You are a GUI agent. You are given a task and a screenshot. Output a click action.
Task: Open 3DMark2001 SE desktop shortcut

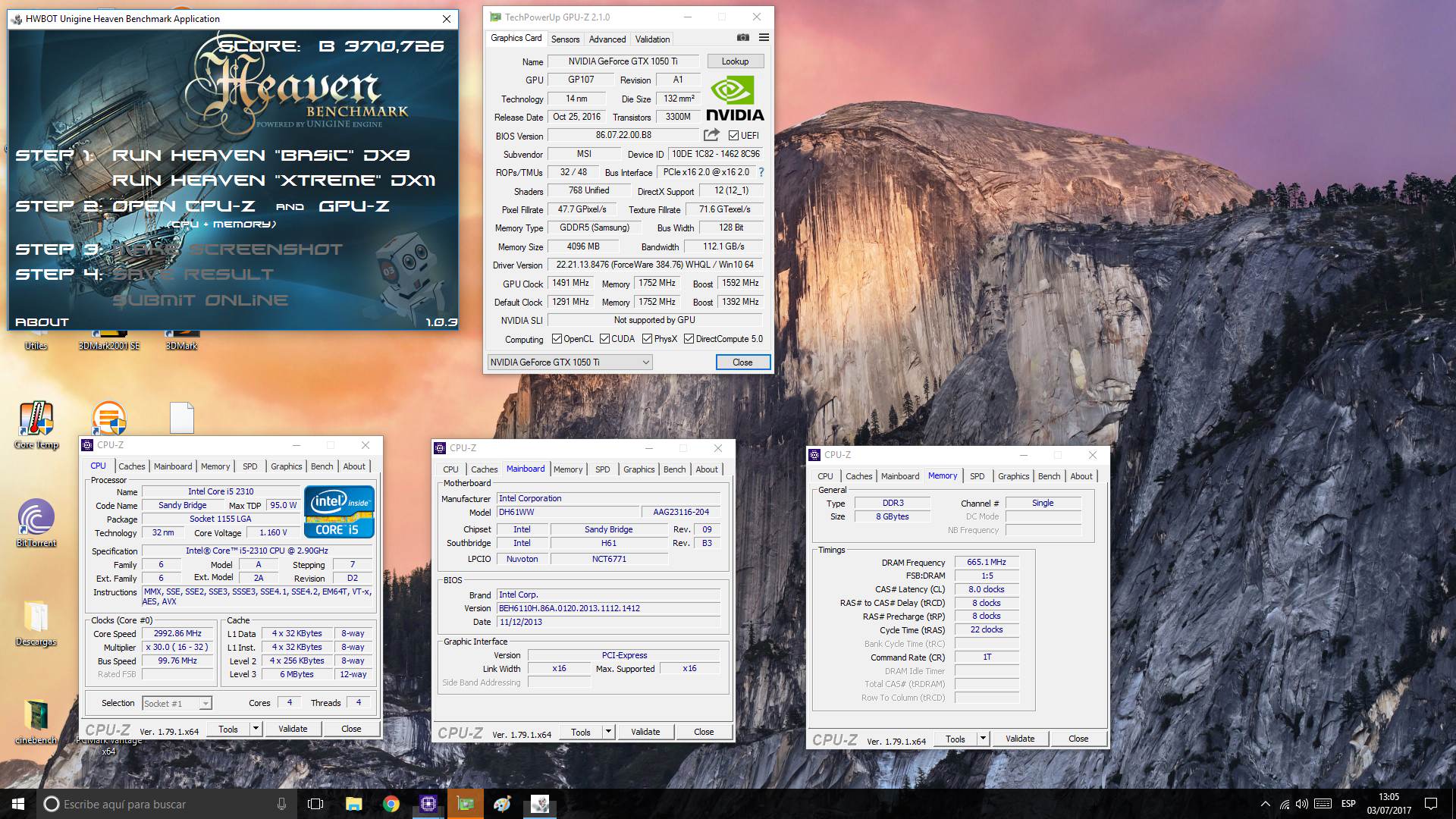[x=109, y=340]
